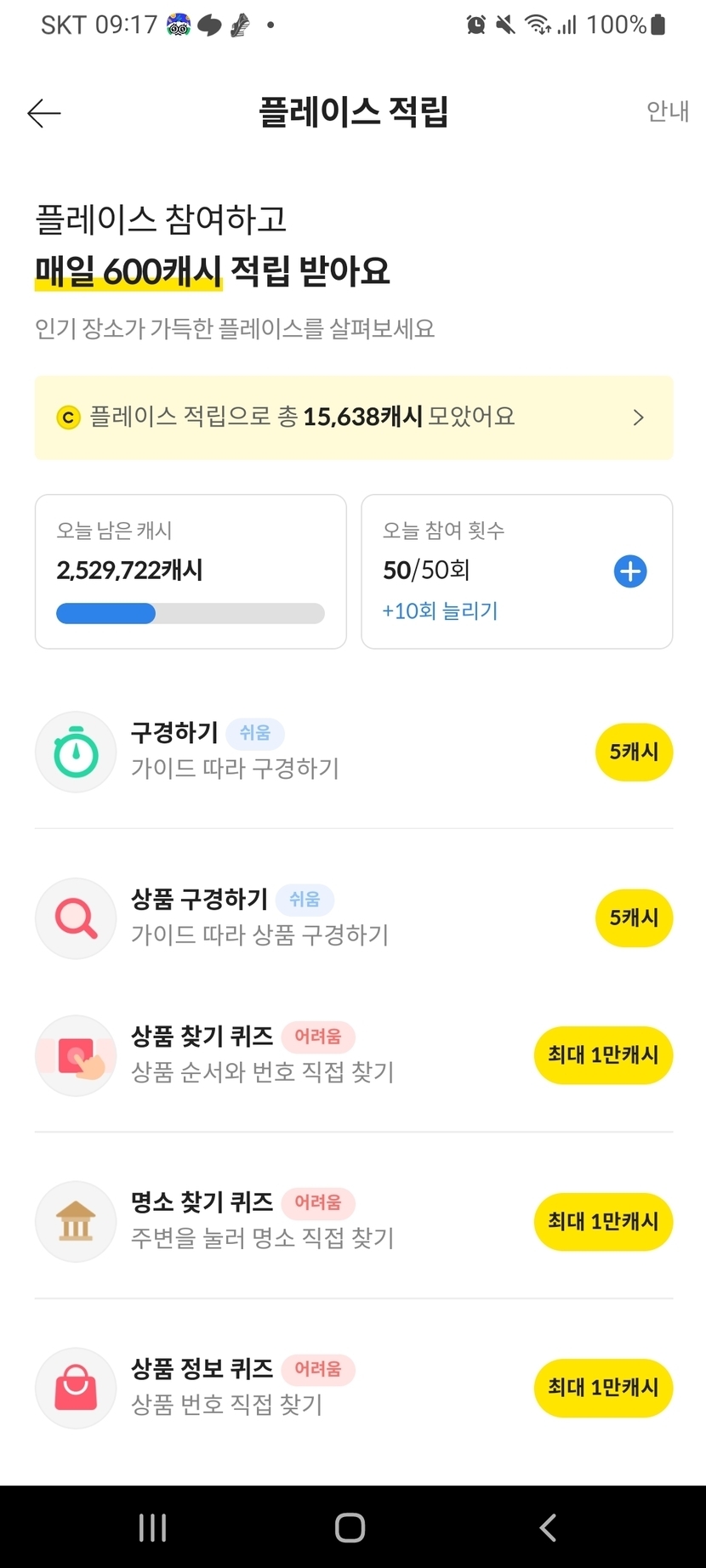Tap the 명소 찾기 퀴즈 landmark icon
Image resolution: width=706 pixels, height=1568 pixels.
pyautogui.click(x=76, y=1222)
